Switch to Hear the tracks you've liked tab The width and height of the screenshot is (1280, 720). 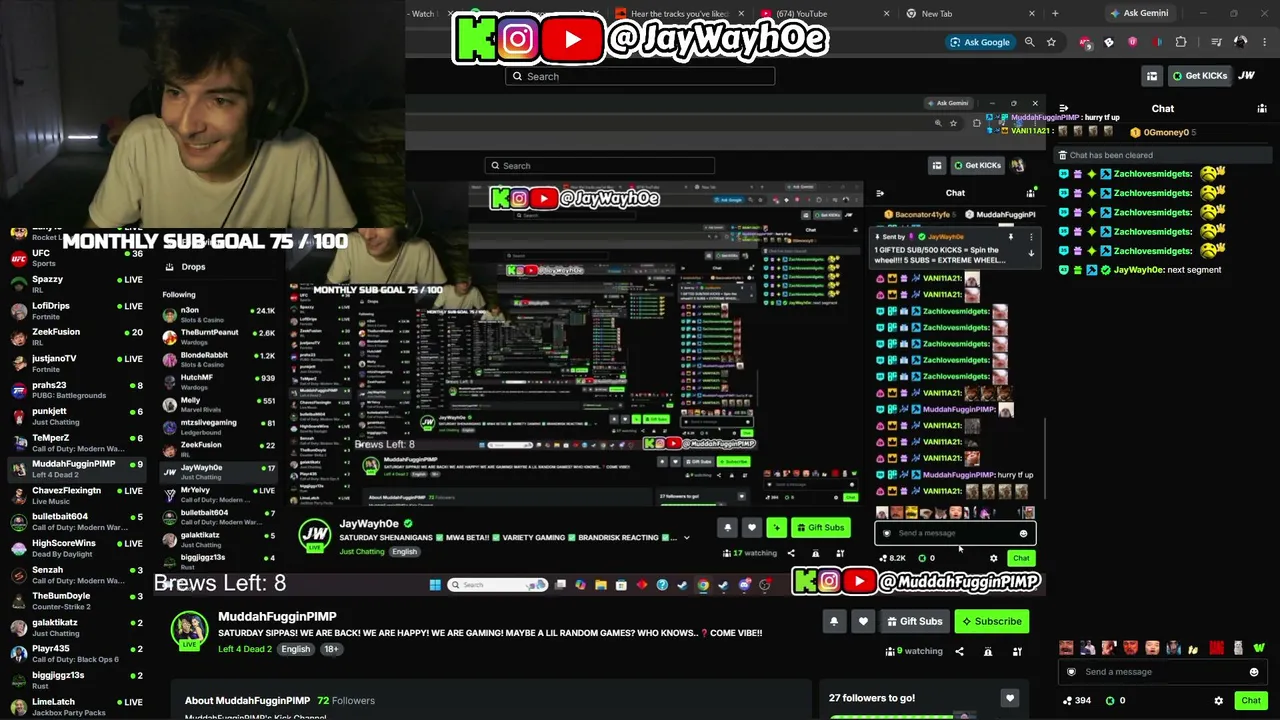pyautogui.click(x=680, y=14)
